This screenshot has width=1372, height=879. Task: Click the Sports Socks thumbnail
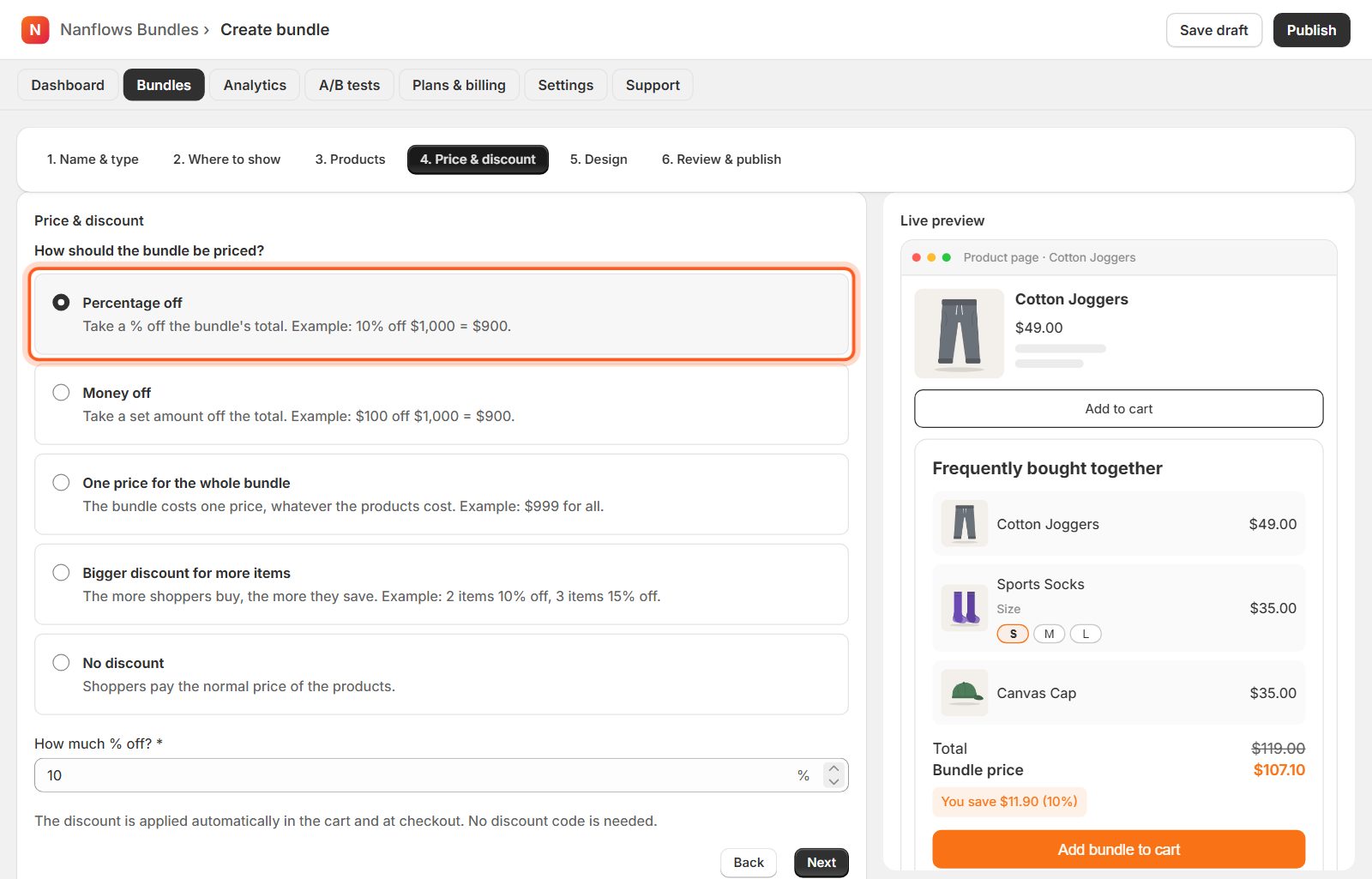pos(965,608)
